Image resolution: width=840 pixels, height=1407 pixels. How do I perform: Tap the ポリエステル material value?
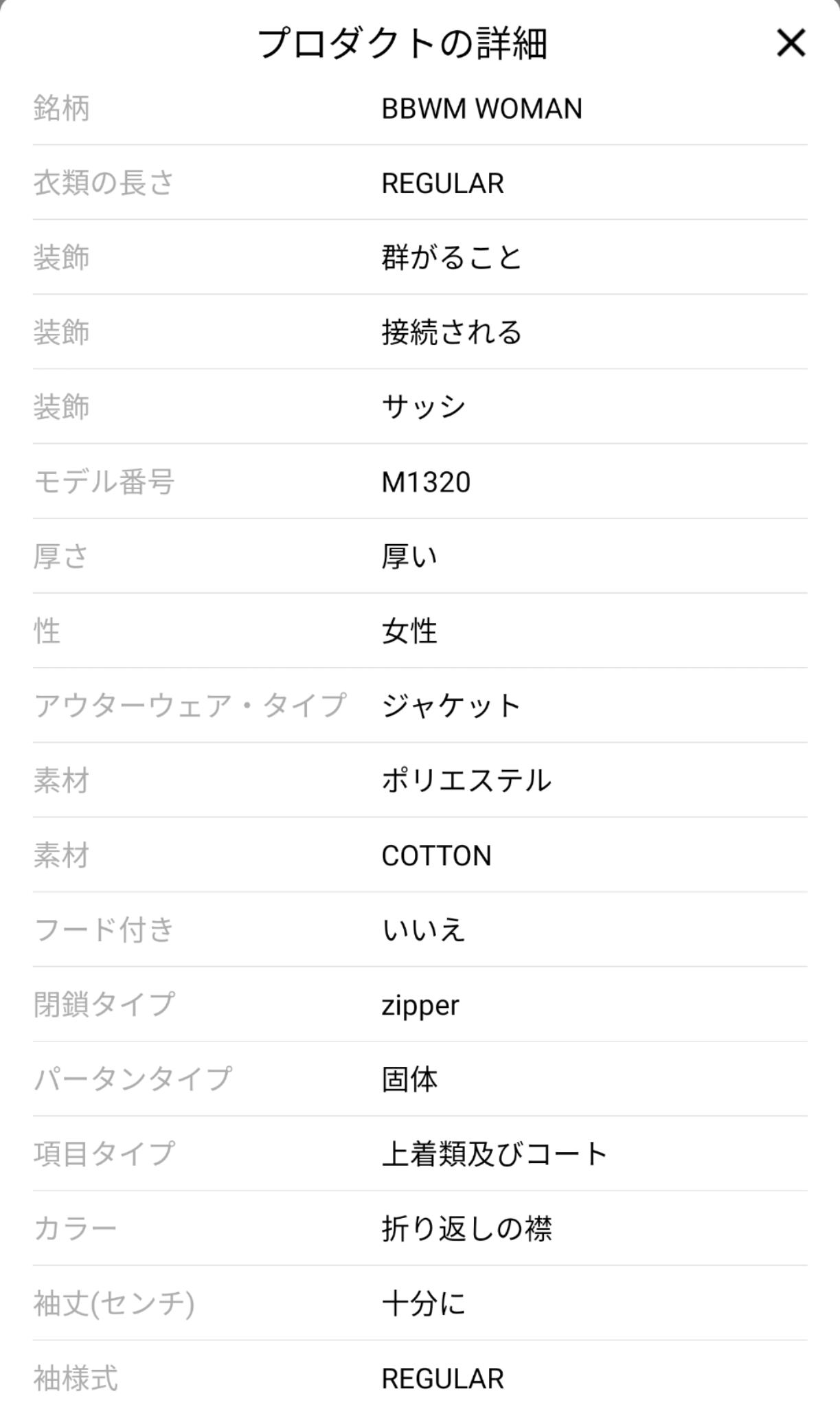466,781
